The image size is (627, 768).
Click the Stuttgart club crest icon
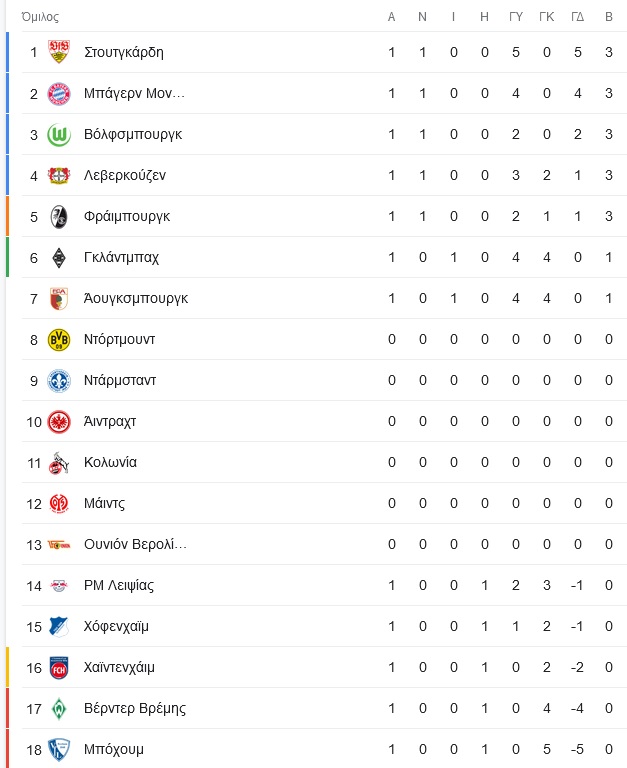pos(59,52)
